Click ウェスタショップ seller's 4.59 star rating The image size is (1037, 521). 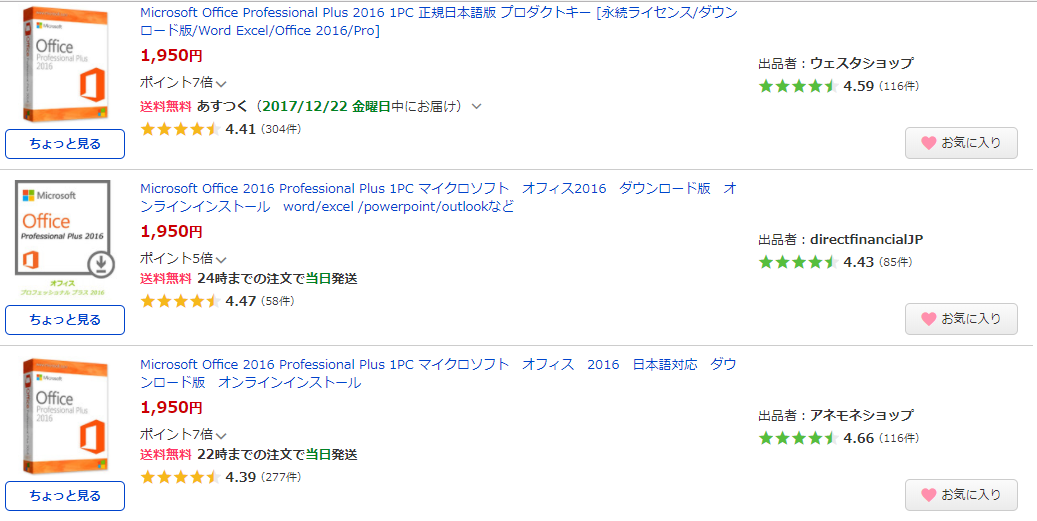(797, 86)
